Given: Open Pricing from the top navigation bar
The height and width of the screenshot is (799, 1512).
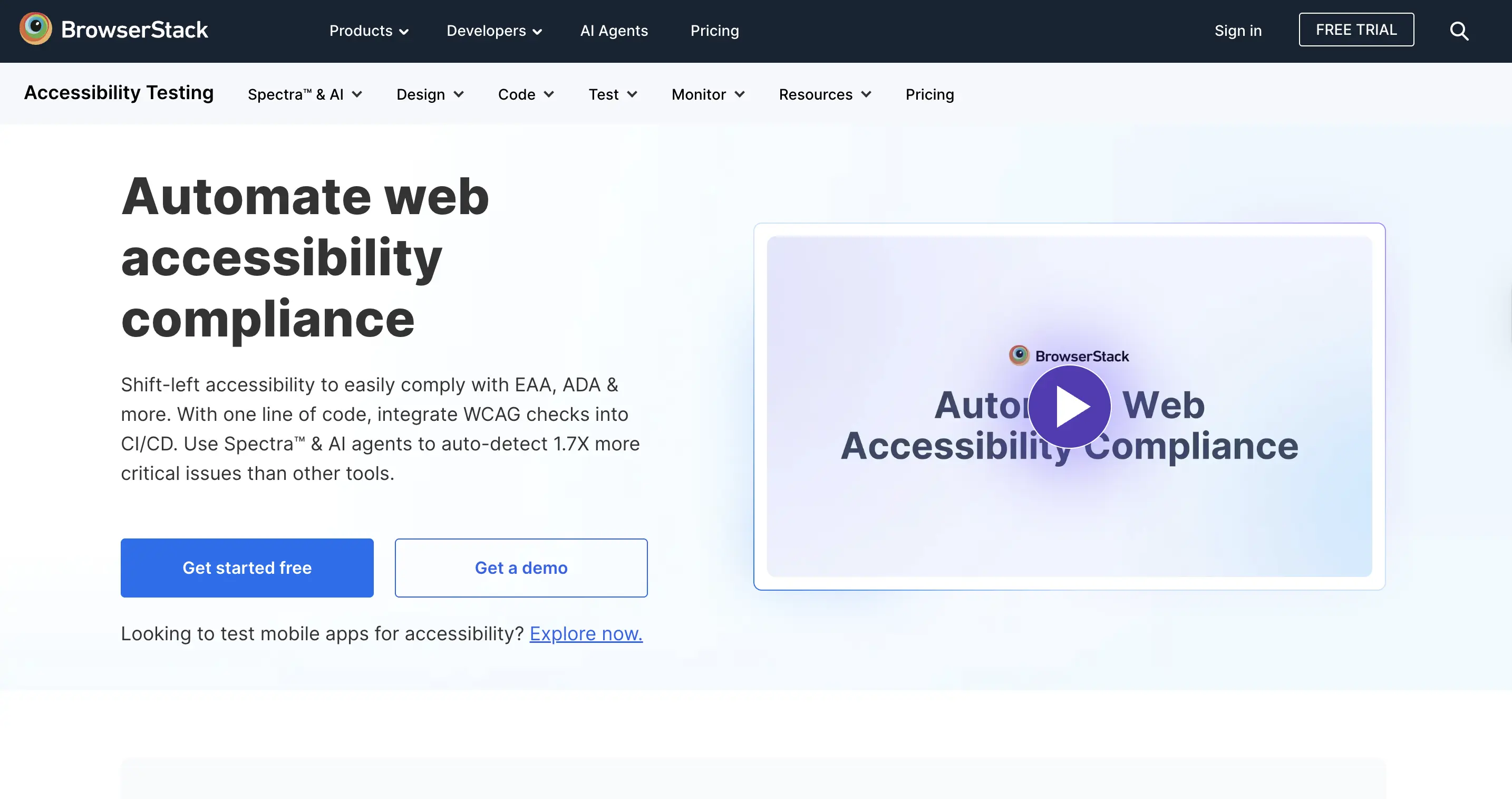Looking at the screenshot, I should coord(714,31).
